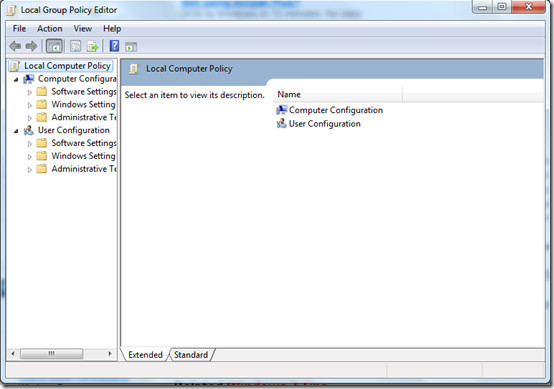Minimize the Local Group Policy Editor window

[483, 7]
